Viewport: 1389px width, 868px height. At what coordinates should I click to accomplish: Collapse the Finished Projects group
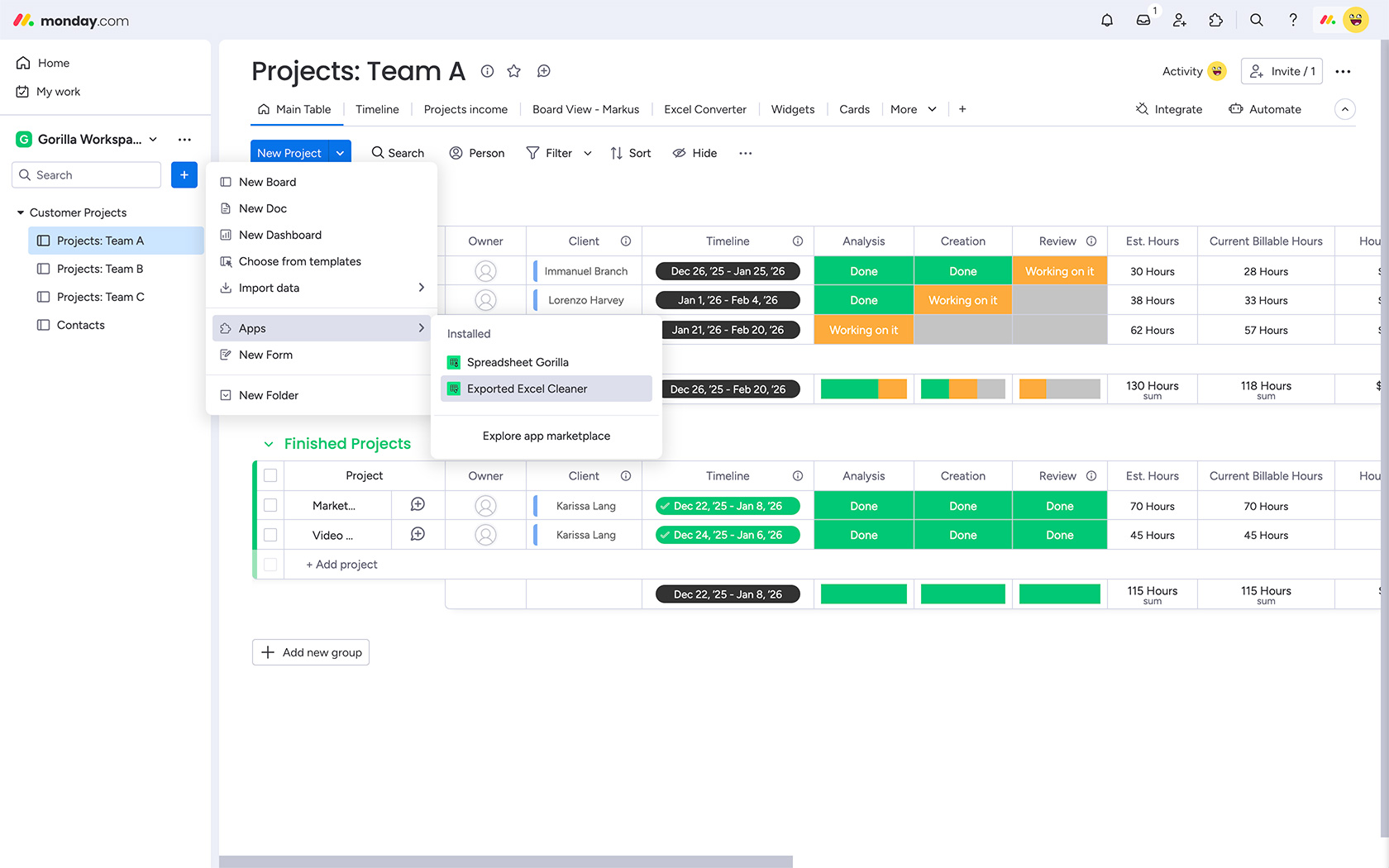coord(269,444)
